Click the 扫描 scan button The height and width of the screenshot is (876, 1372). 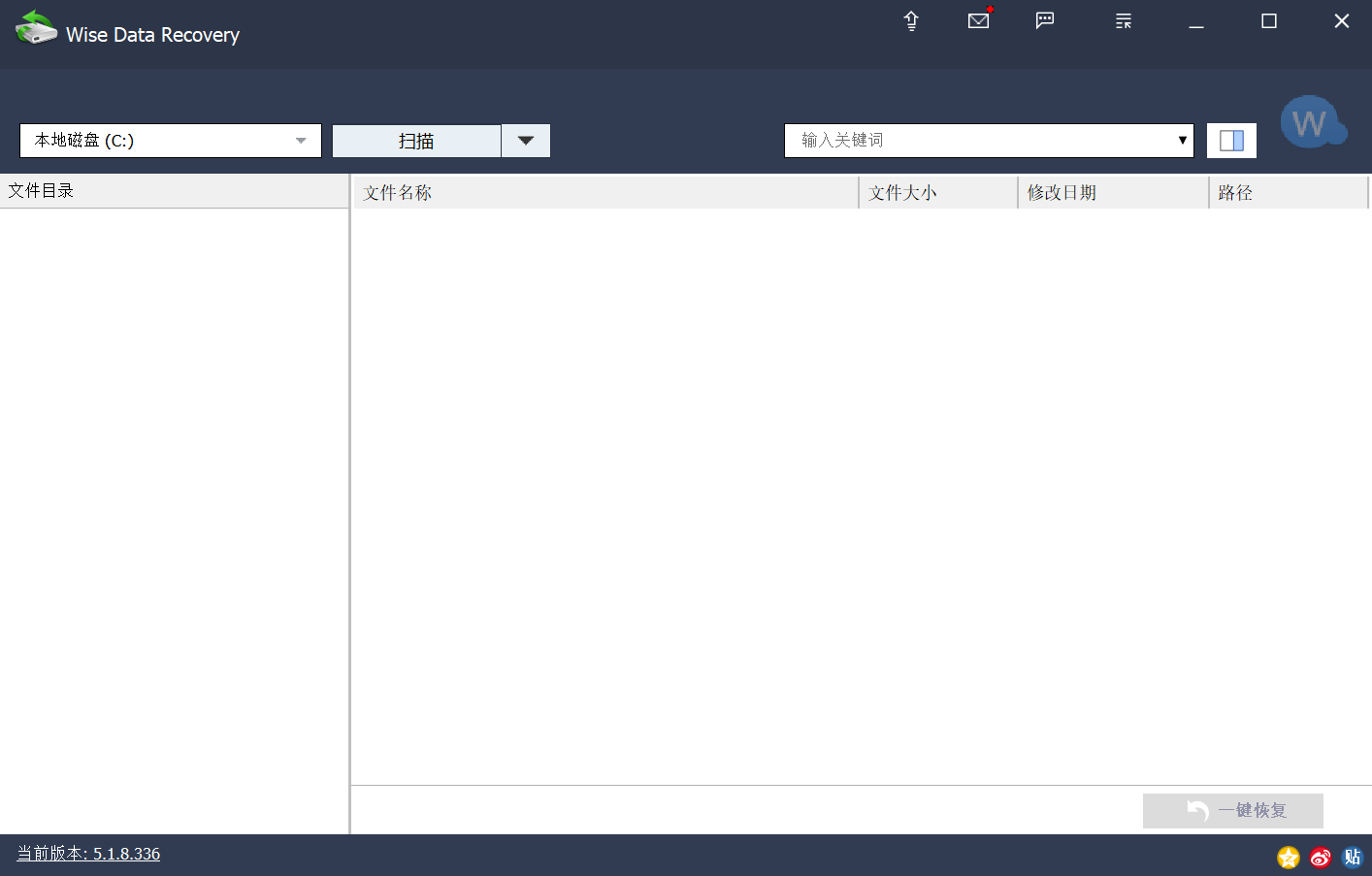click(x=416, y=141)
